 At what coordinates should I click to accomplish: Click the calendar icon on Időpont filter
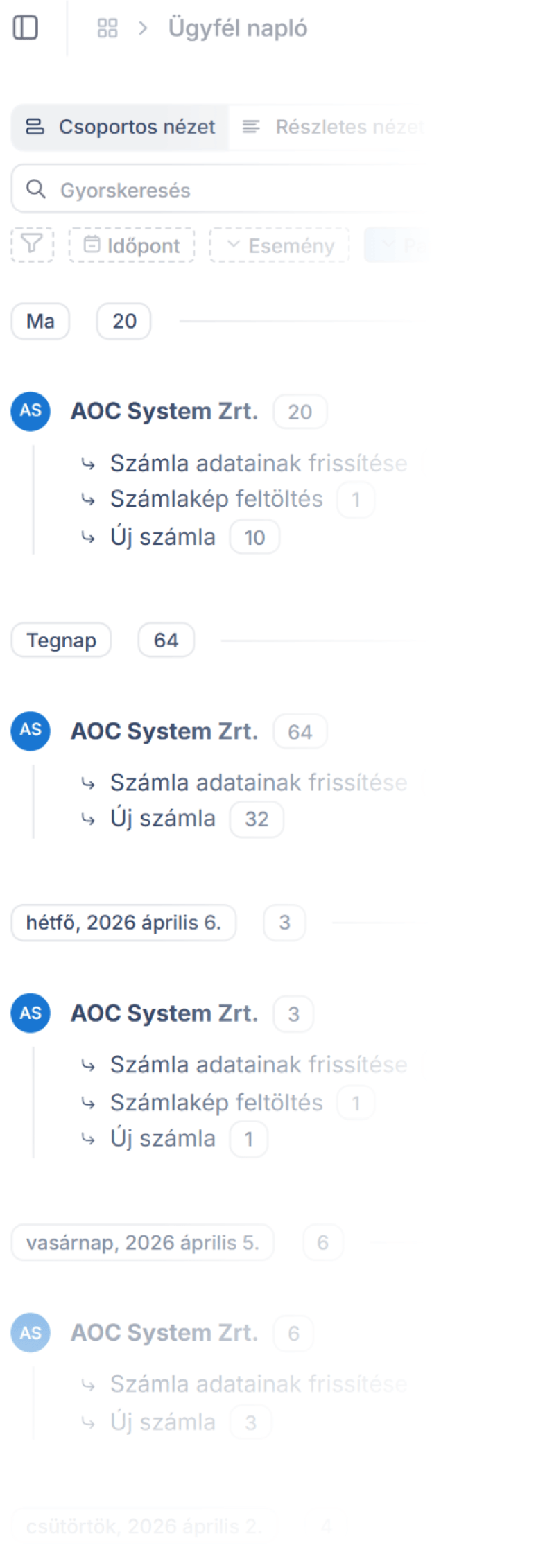pyautogui.click(x=94, y=245)
